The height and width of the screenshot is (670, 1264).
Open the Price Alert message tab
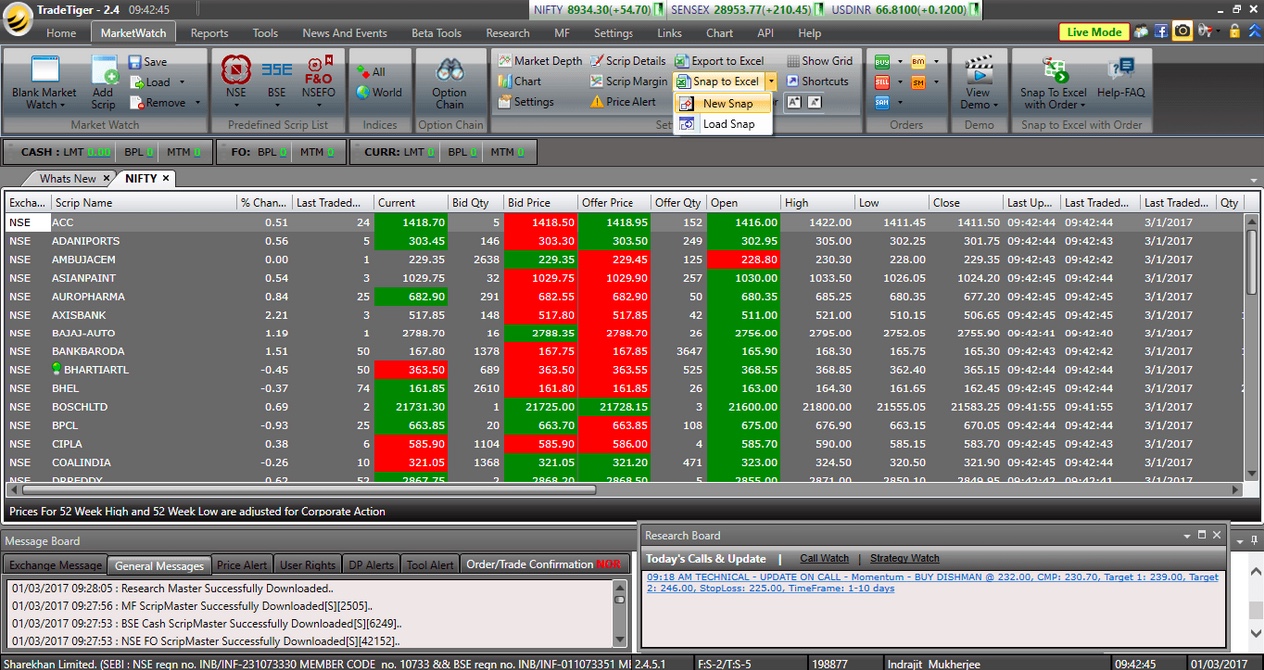(242, 565)
